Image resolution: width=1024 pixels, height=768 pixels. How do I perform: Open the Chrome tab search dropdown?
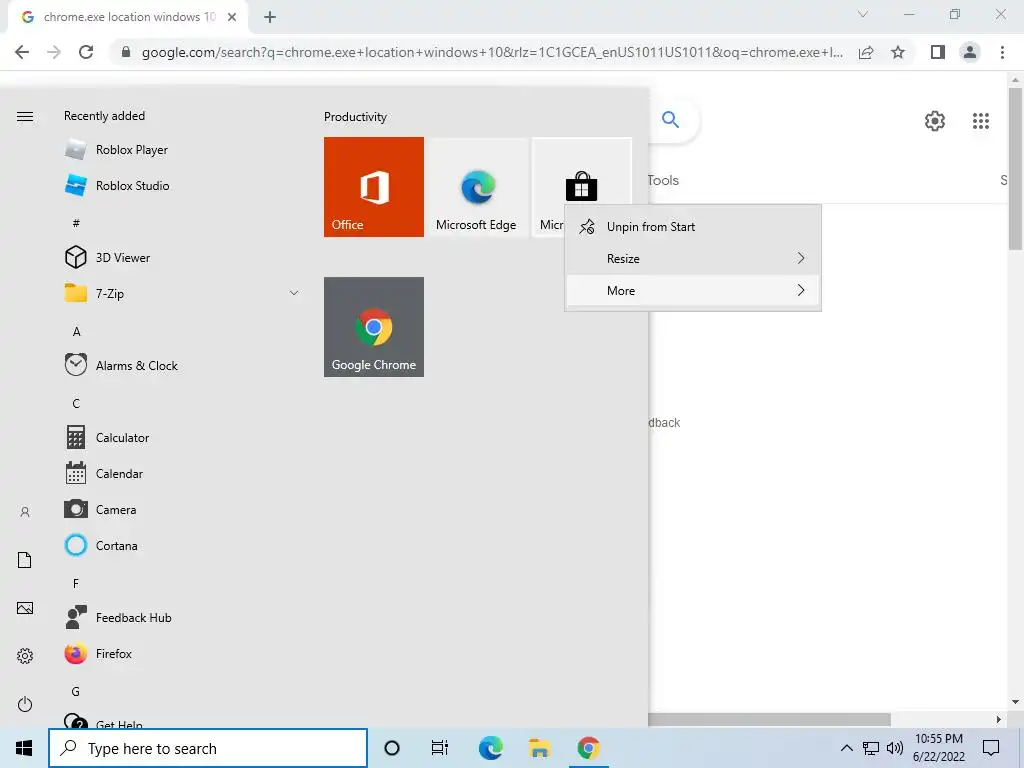863,14
